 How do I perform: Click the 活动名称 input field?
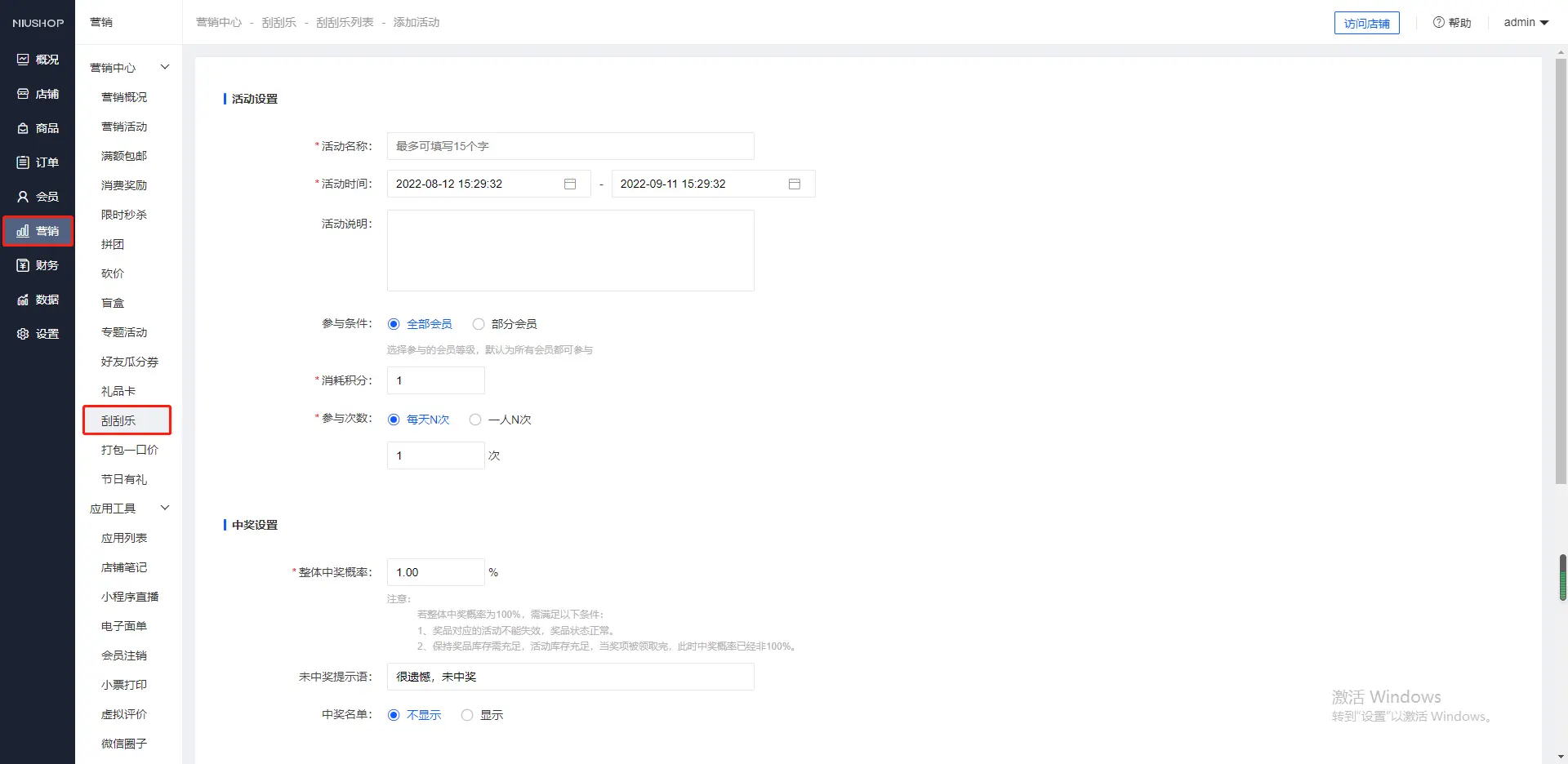tap(570, 146)
